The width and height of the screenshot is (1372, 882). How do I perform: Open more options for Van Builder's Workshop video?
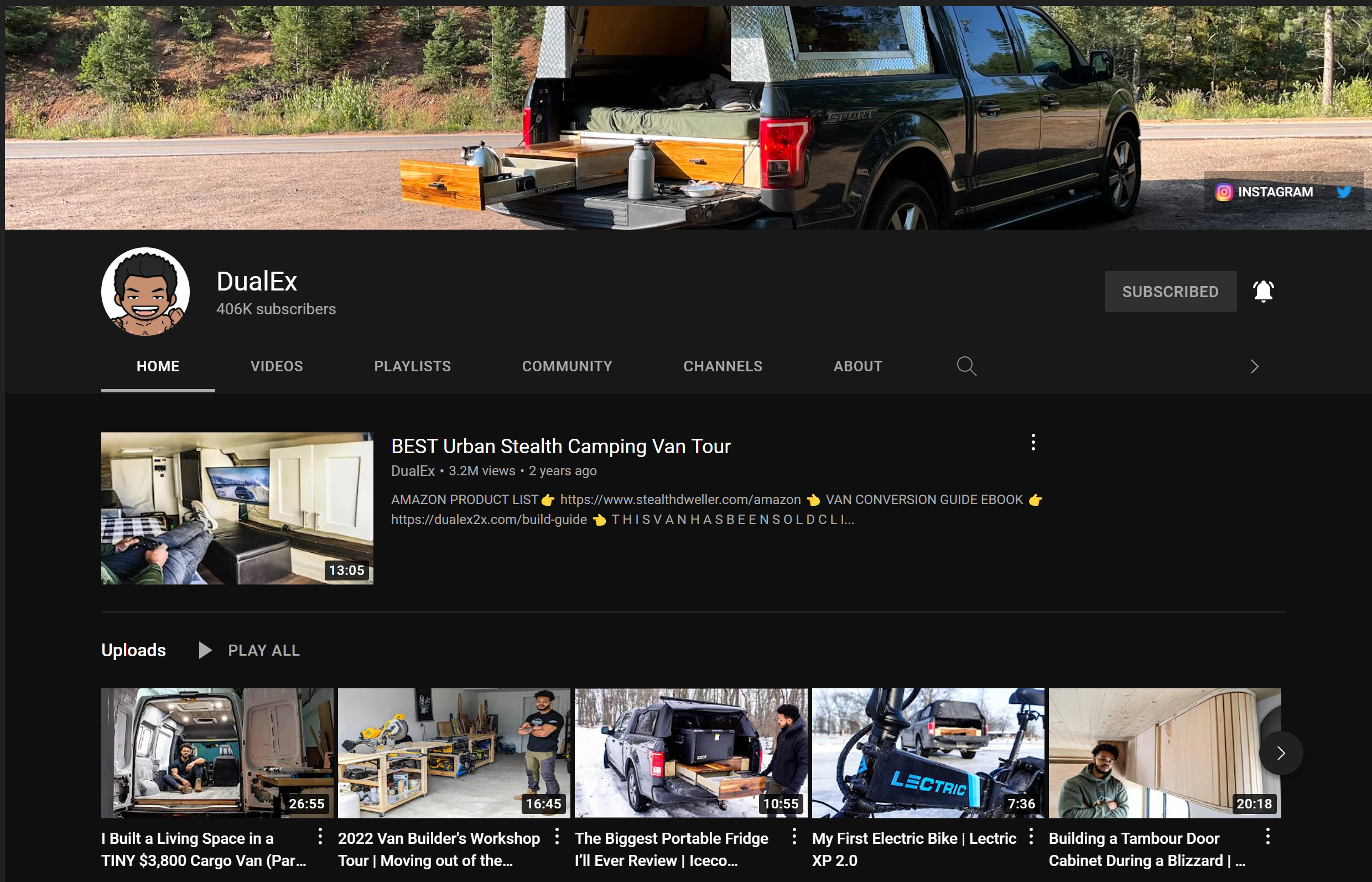(557, 837)
